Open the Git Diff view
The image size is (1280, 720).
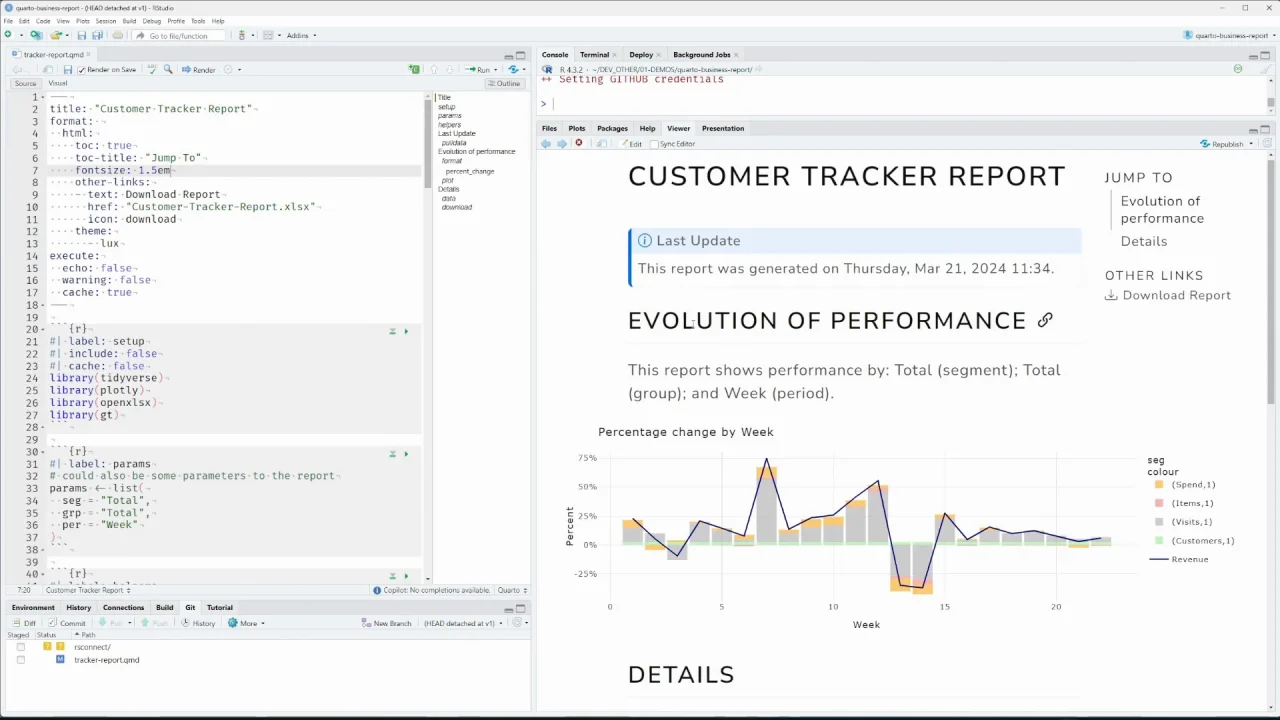tap(23, 623)
